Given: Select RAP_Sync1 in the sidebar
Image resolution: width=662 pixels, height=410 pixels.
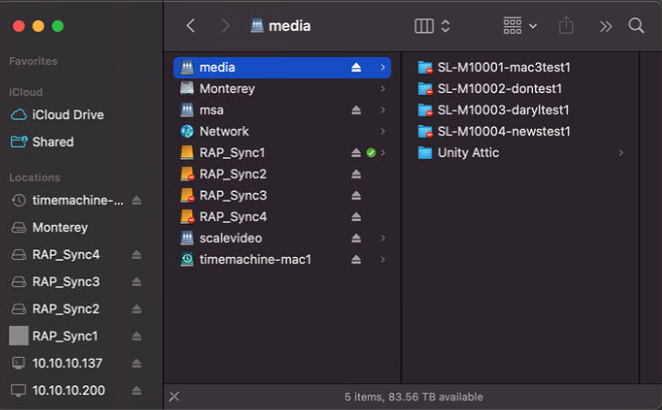Looking at the screenshot, I should pyautogui.click(x=54, y=336).
